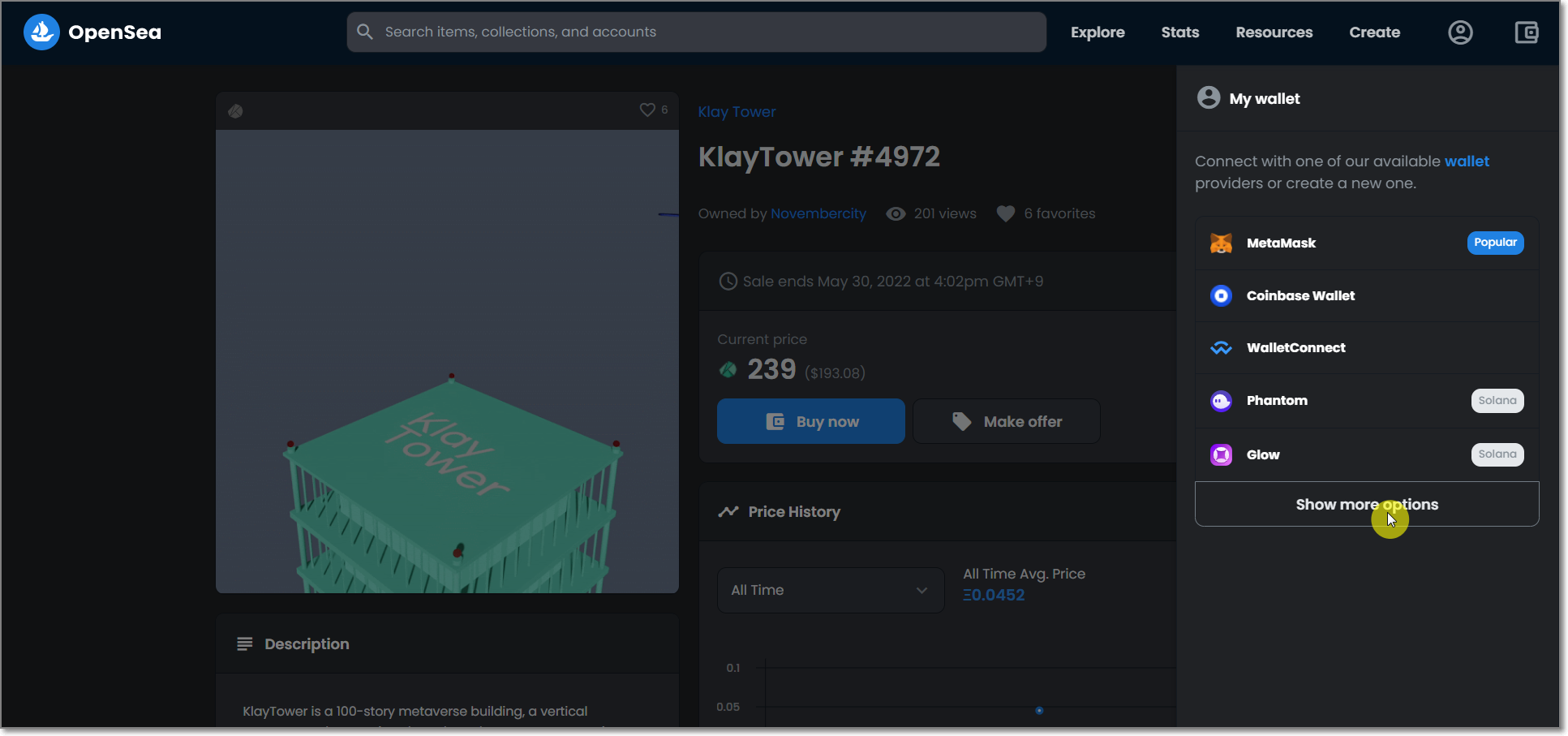The width and height of the screenshot is (1568, 736).
Task: Click the price history data point
Action: point(1039,710)
